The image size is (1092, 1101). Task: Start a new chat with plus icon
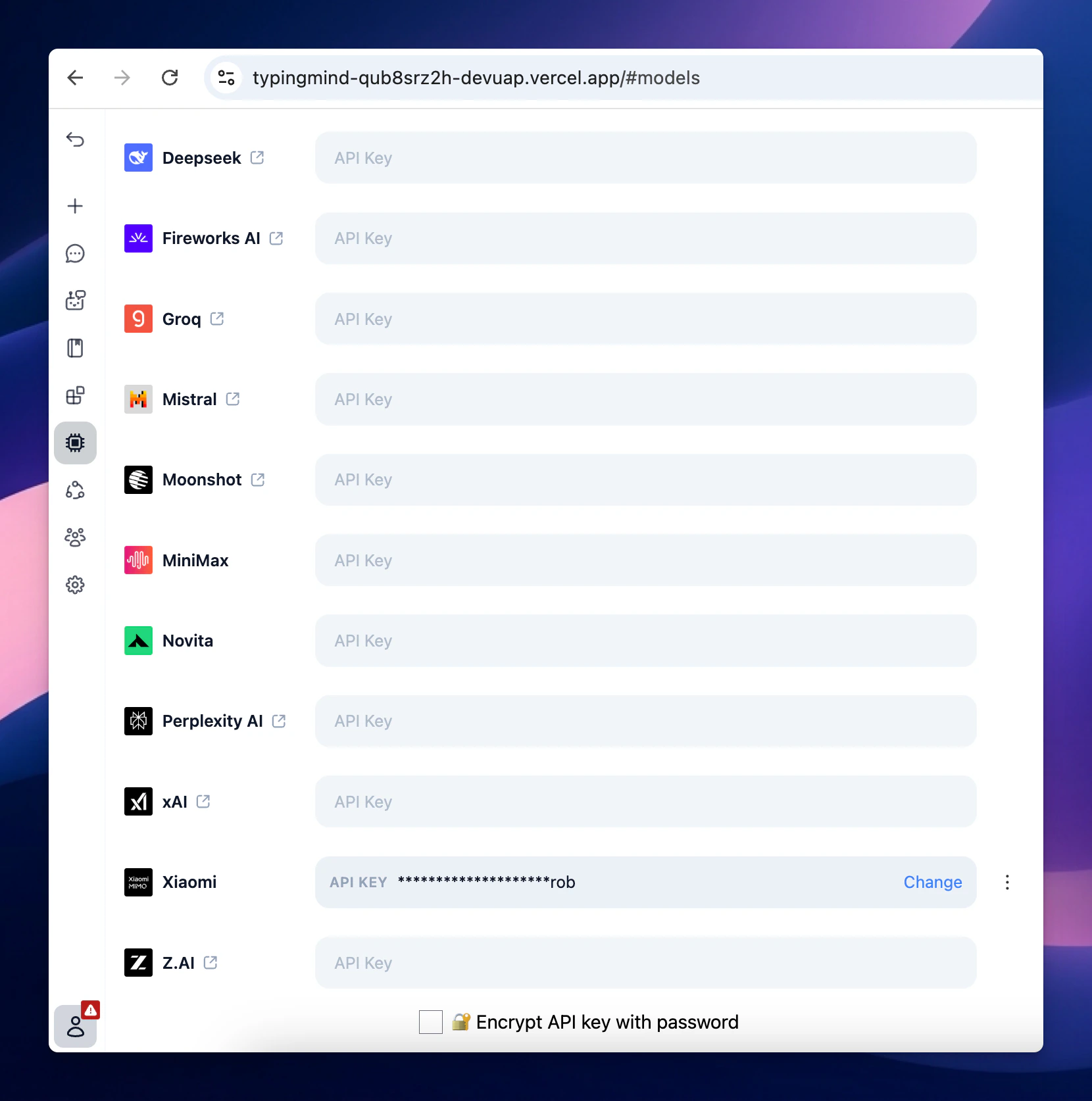click(75, 206)
